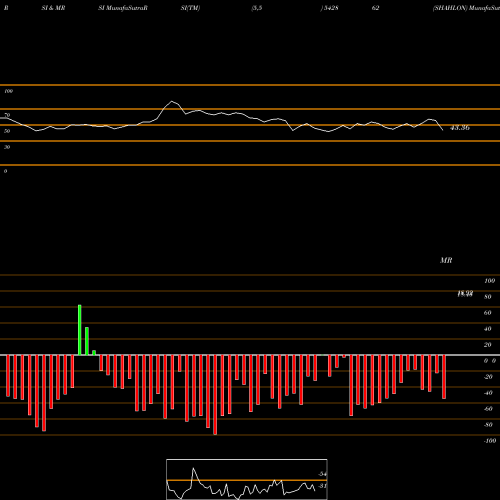This screenshot has height=500, width=500.
Task: Click the 50 level label on RSI axis
Action: click(7, 131)
